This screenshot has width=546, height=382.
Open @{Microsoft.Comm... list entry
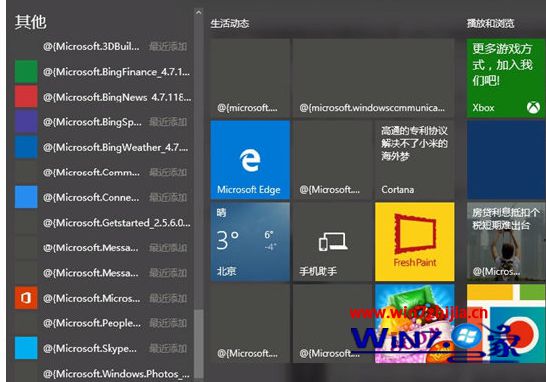coord(103,172)
